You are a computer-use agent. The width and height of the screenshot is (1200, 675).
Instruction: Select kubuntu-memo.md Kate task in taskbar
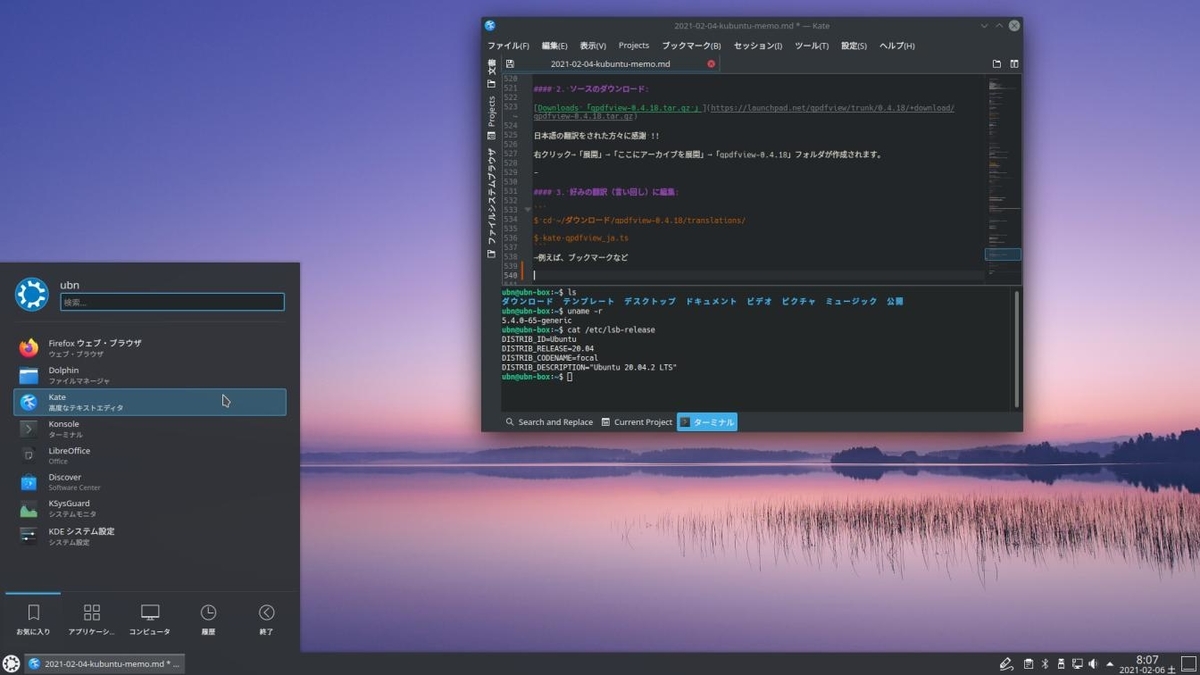tap(105, 663)
